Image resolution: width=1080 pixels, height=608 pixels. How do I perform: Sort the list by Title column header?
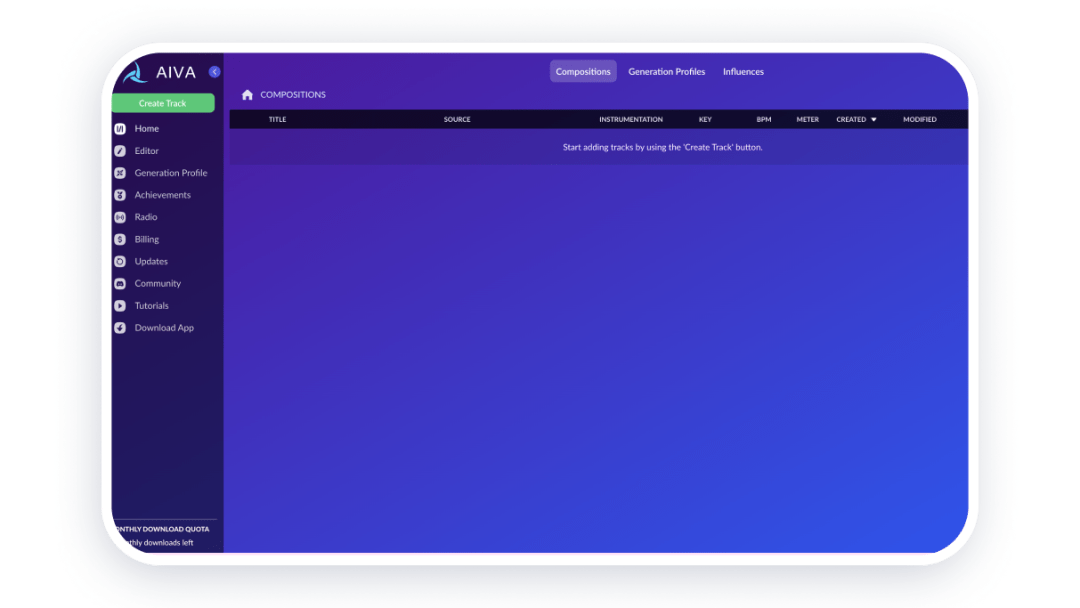[x=277, y=120]
